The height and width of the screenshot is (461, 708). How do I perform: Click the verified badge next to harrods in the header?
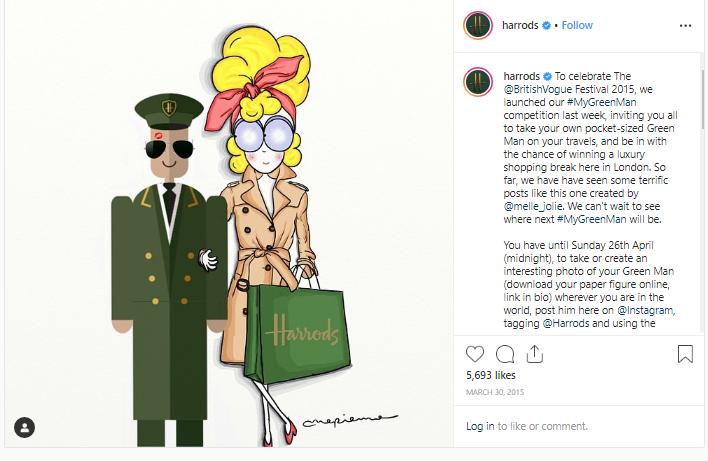point(546,25)
